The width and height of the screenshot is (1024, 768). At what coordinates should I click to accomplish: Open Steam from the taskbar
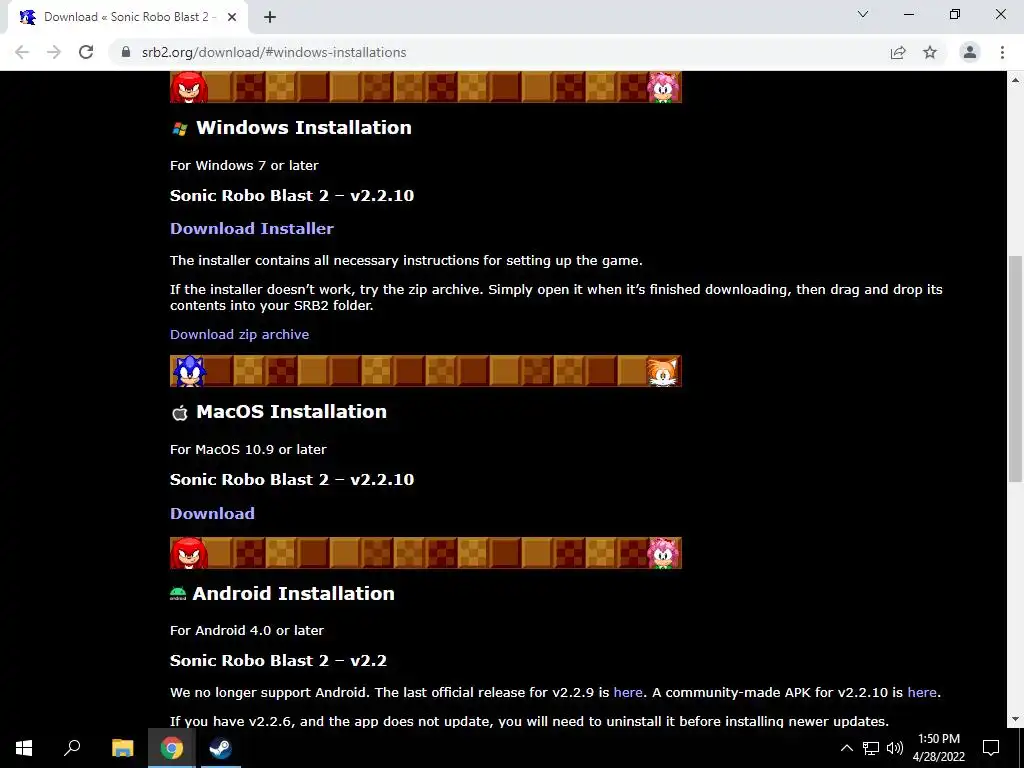tap(220, 748)
